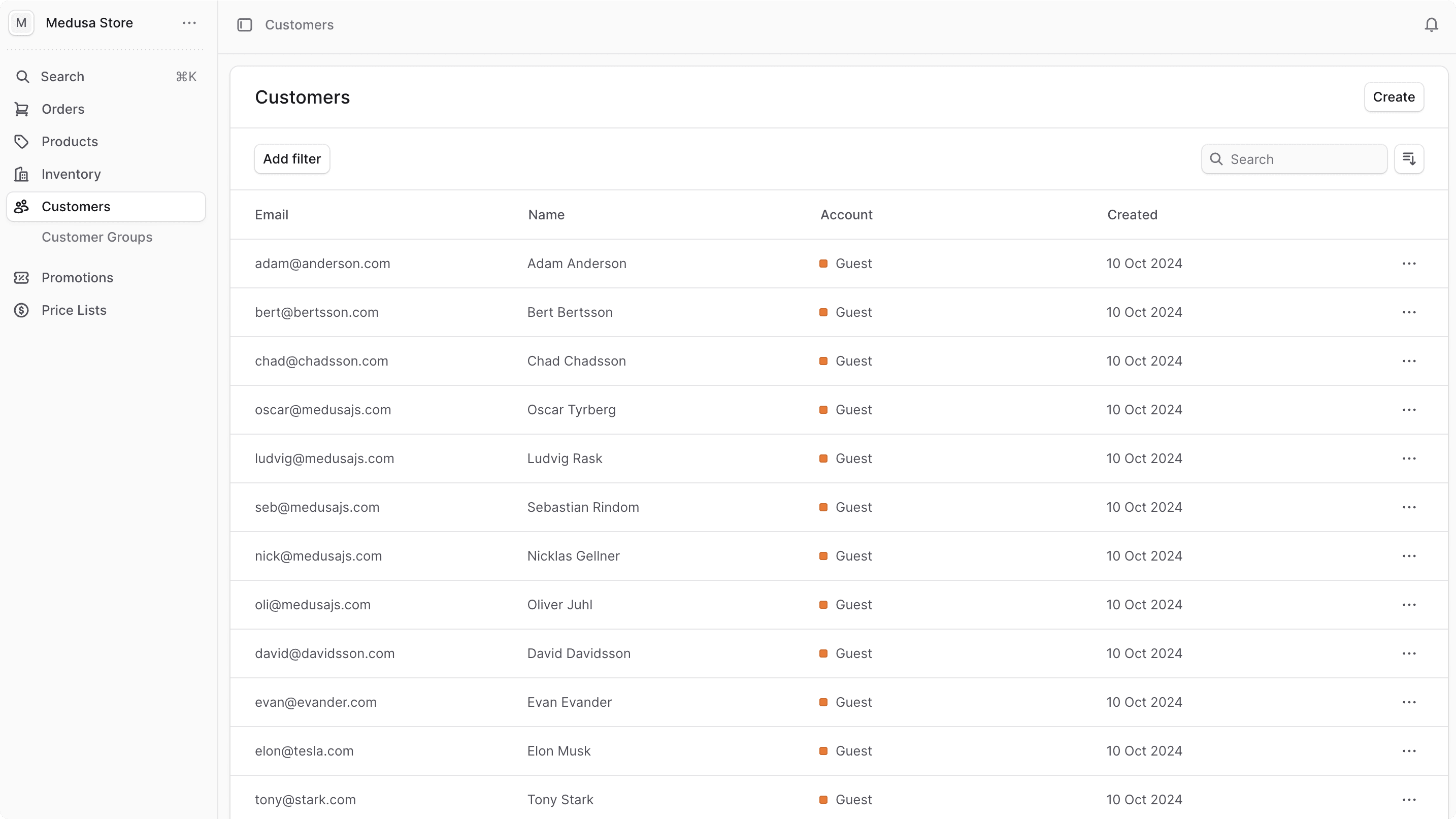Click the Price Lists dollar icon
This screenshot has width=1456, height=819.
[21, 310]
